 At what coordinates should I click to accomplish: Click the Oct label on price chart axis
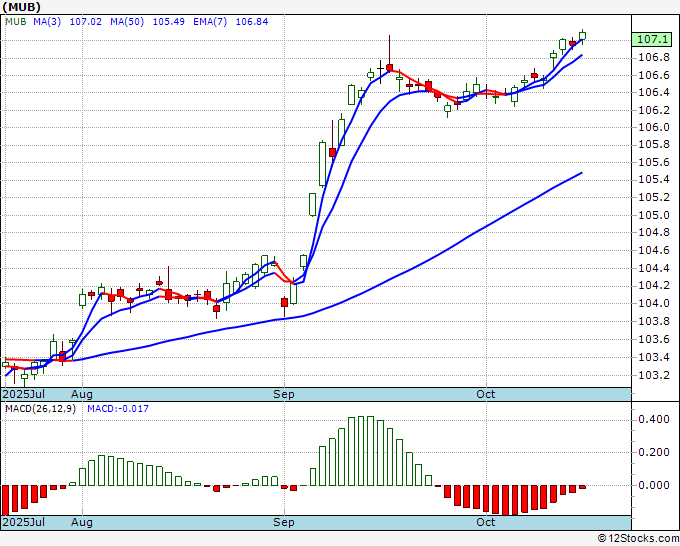(486, 394)
